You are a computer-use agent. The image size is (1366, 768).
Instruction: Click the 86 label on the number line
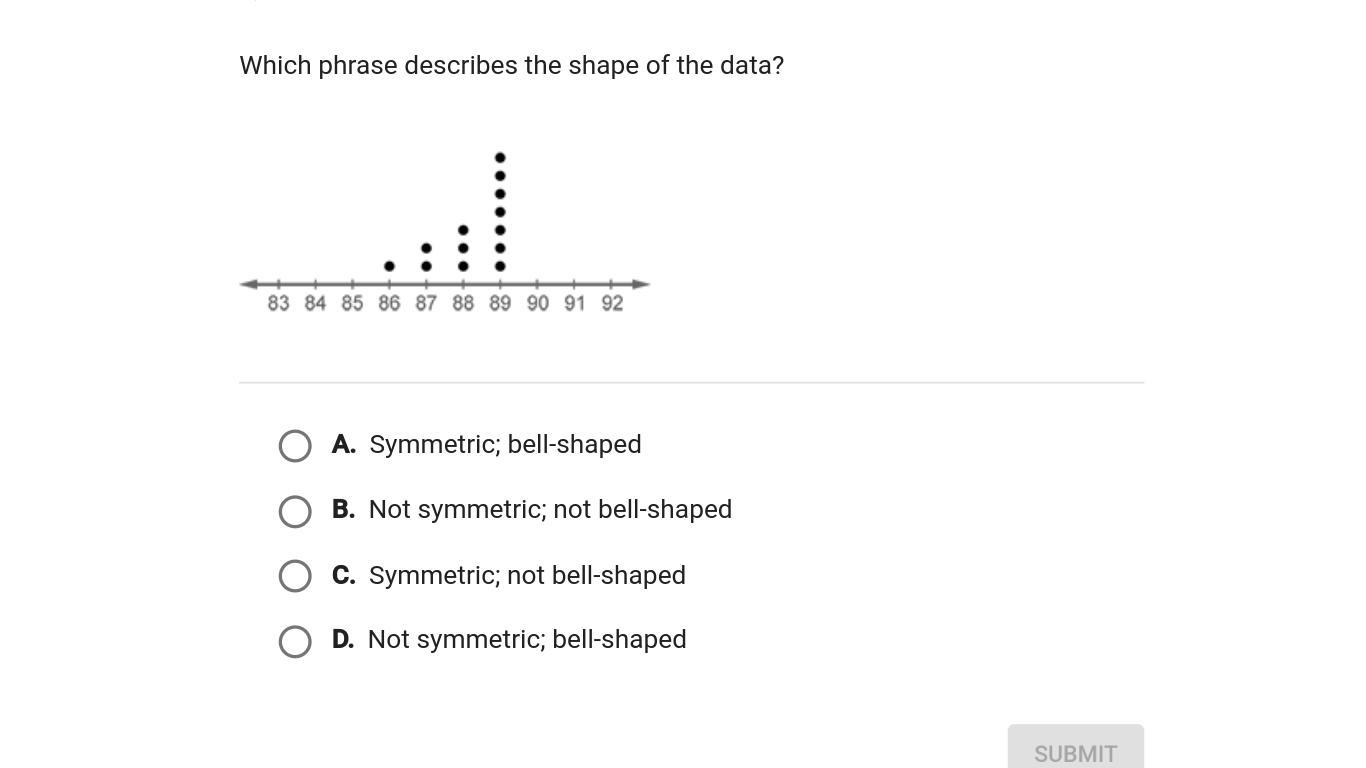click(x=389, y=304)
